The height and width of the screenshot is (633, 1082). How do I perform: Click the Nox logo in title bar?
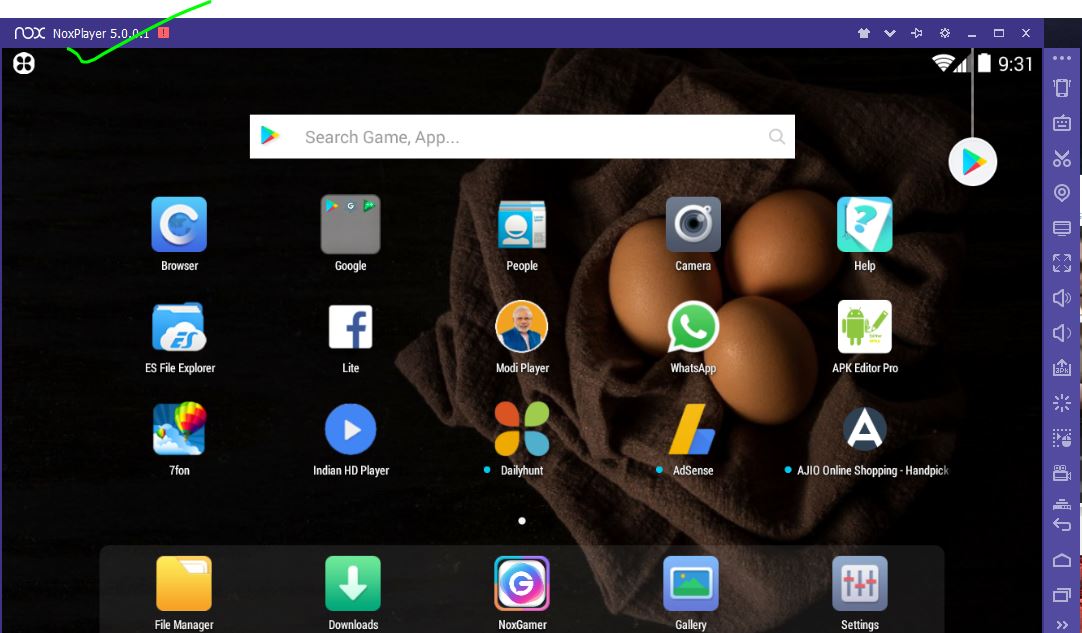pyautogui.click(x=29, y=33)
